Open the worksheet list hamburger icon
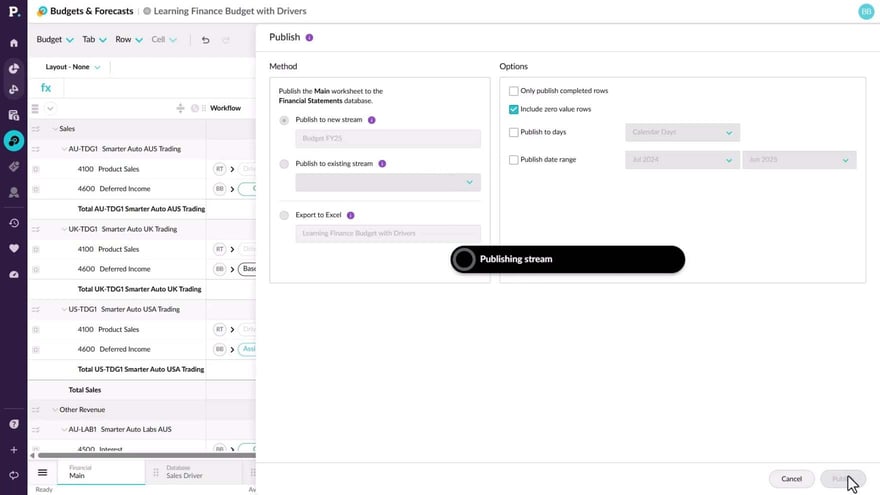 coord(42,472)
